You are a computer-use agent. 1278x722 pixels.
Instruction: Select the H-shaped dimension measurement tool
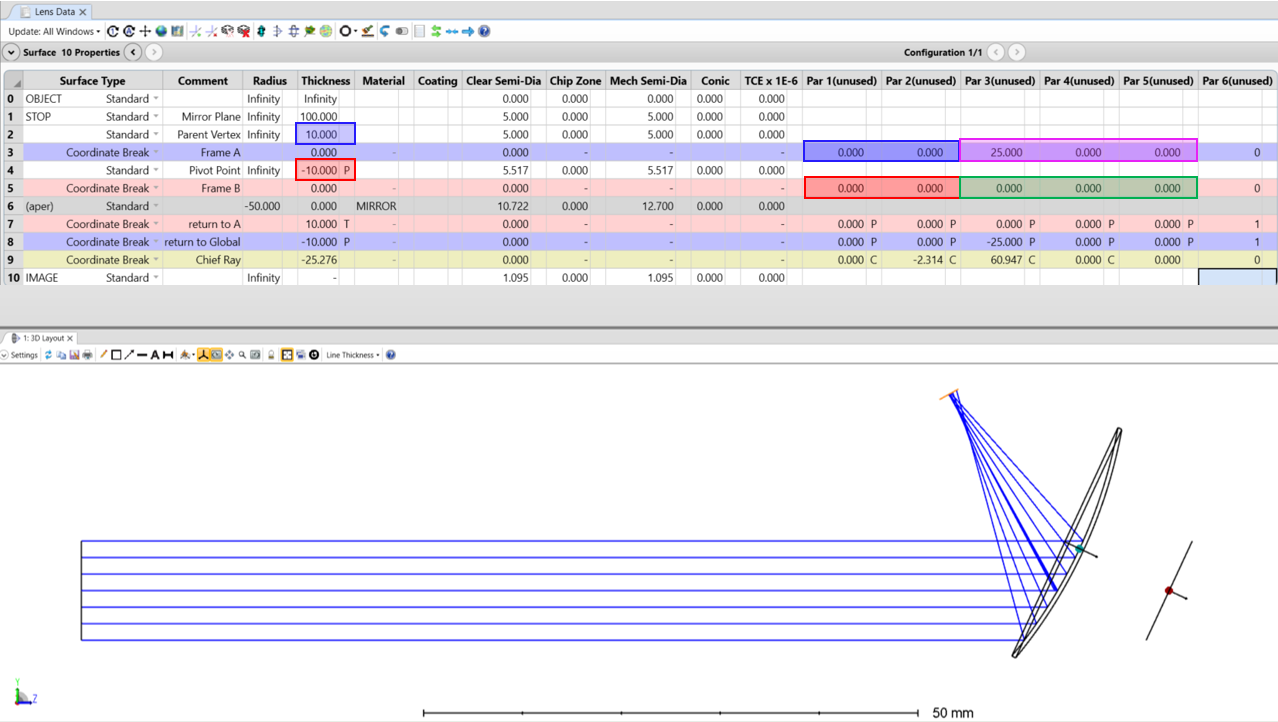168,355
